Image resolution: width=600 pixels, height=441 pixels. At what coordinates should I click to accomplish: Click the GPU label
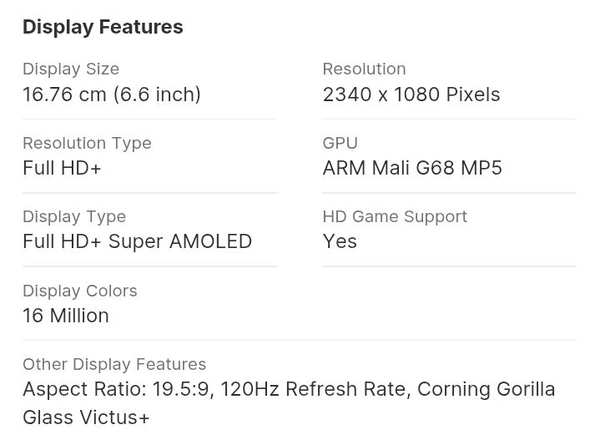[340, 143]
